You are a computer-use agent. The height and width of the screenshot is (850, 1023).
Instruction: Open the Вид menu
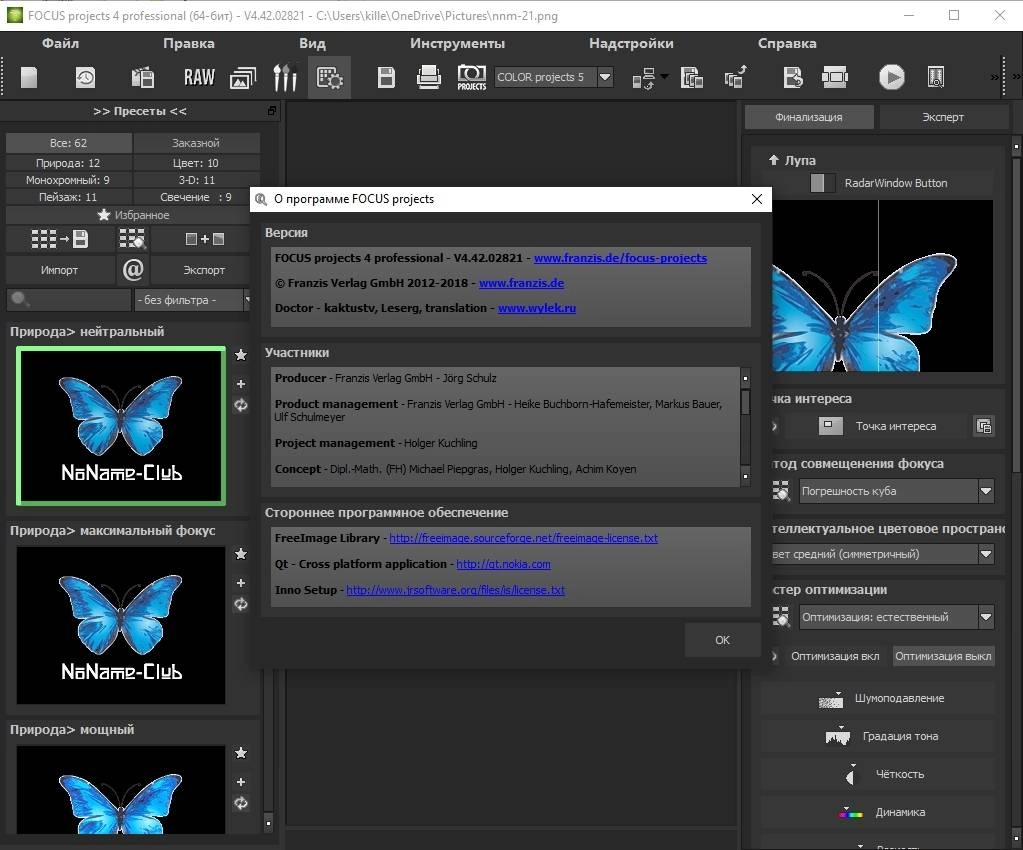click(x=313, y=43)
